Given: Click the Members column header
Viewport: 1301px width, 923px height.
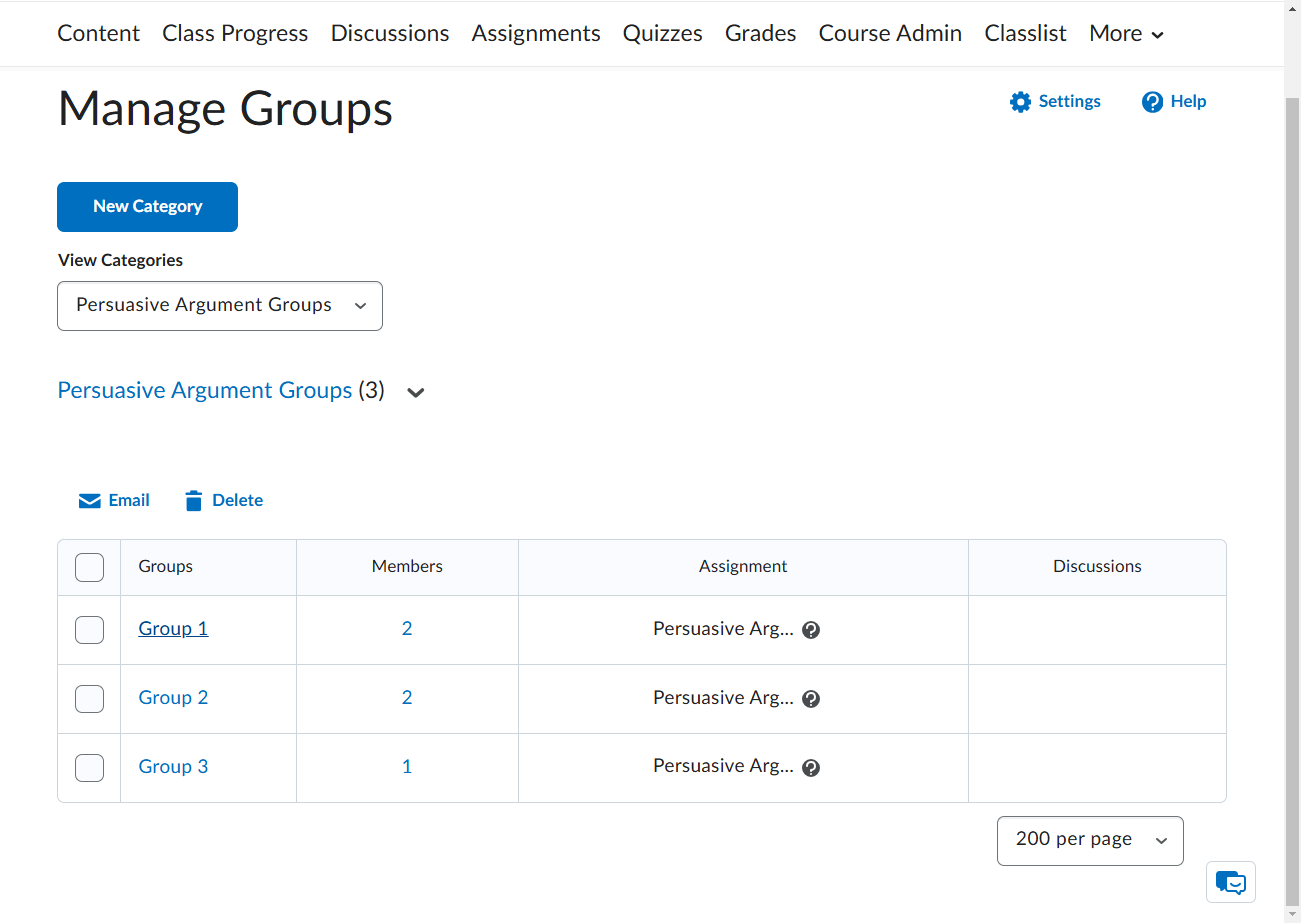Looking at the screenshot, I should point(407,567).
